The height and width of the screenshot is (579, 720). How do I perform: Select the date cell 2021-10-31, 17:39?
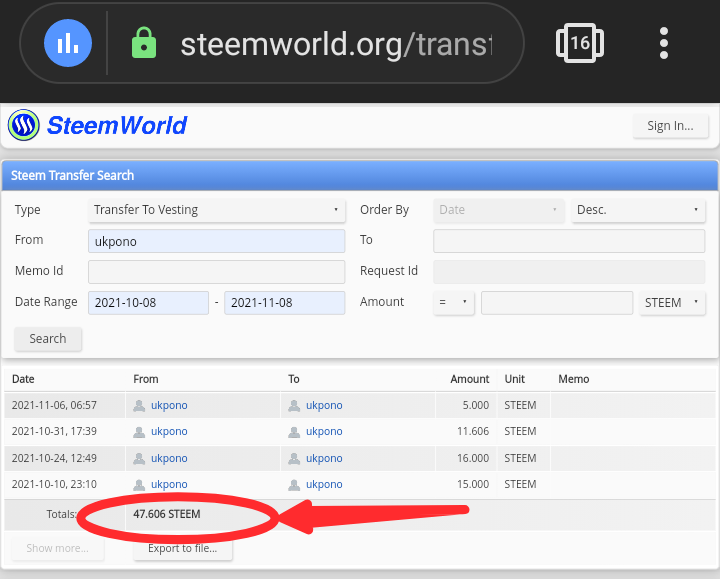(x=54, y=432)
